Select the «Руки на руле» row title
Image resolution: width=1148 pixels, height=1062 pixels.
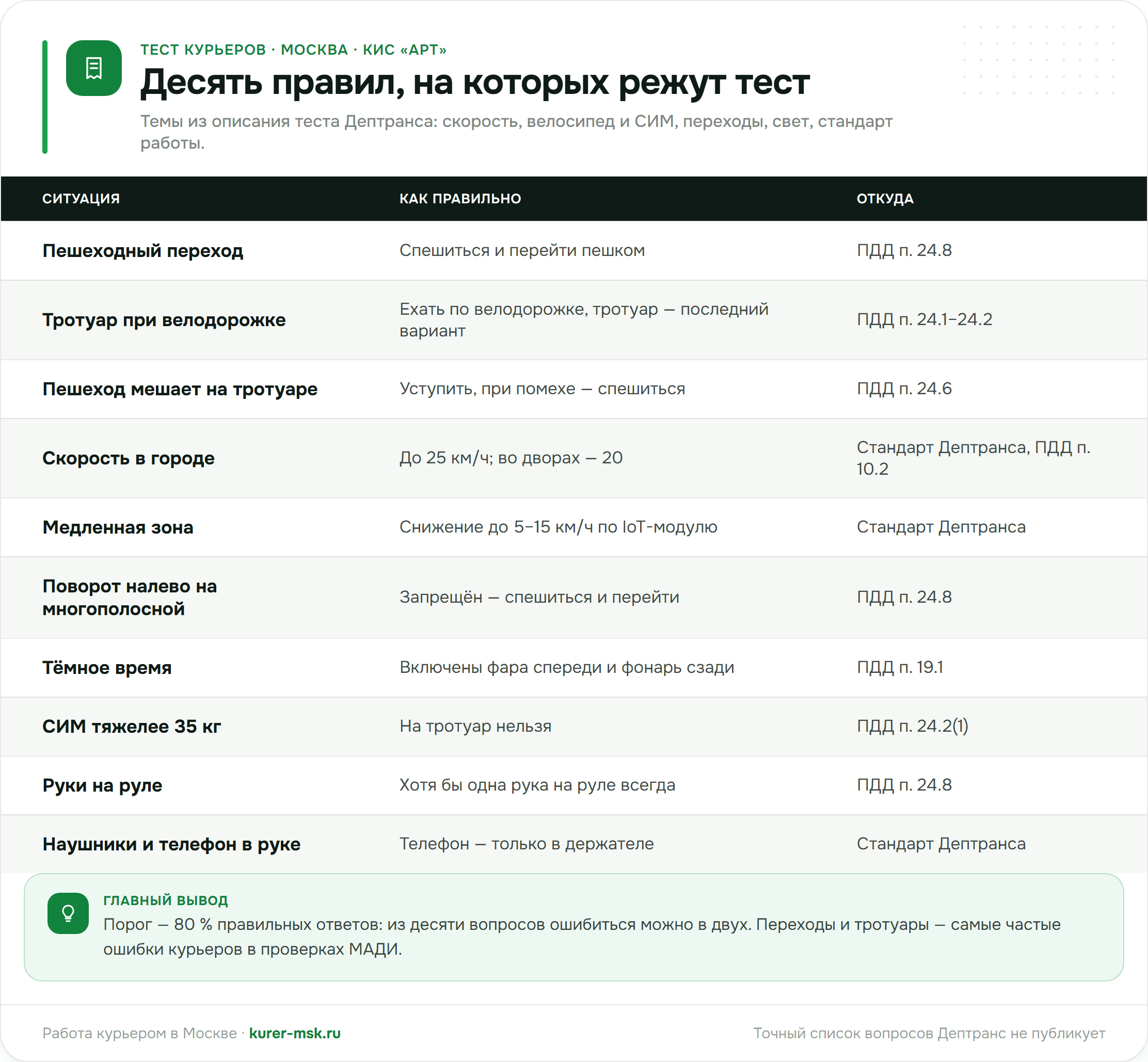tap(102, 785)
